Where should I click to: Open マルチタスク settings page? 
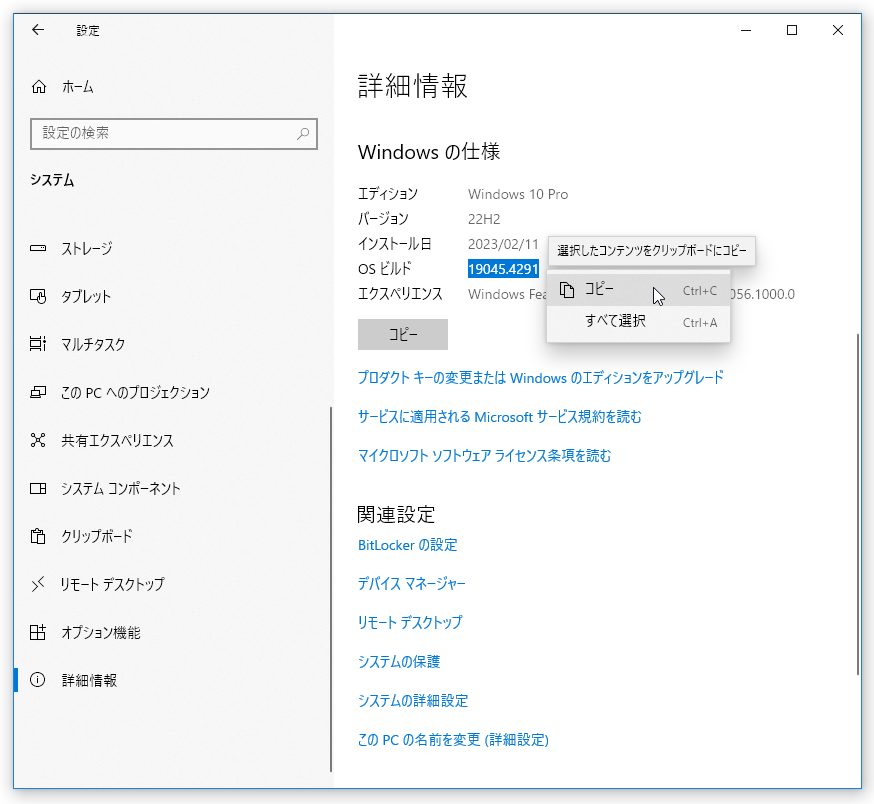coord(173,344)
